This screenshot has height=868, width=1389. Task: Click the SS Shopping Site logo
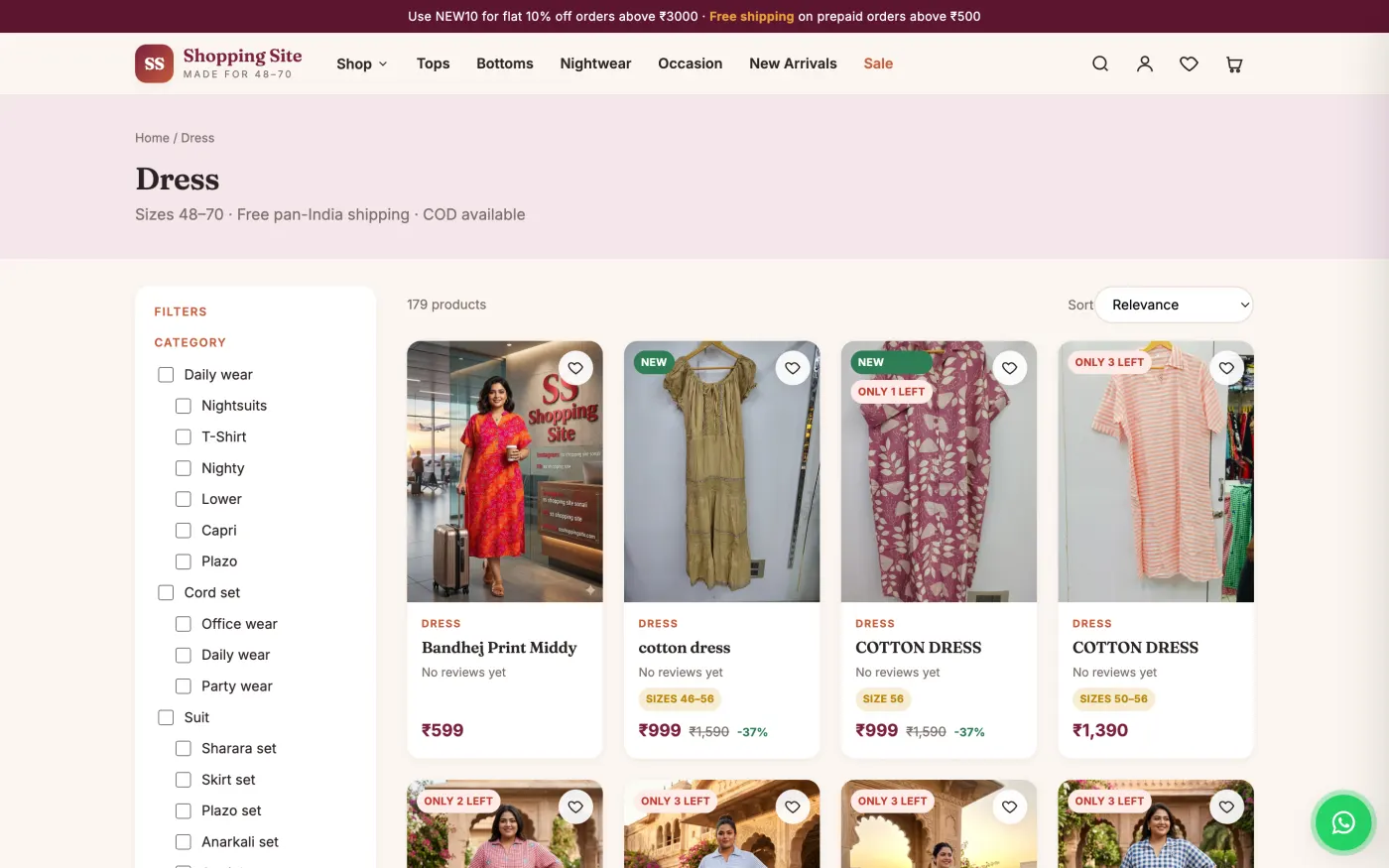[x=218, y=63]
